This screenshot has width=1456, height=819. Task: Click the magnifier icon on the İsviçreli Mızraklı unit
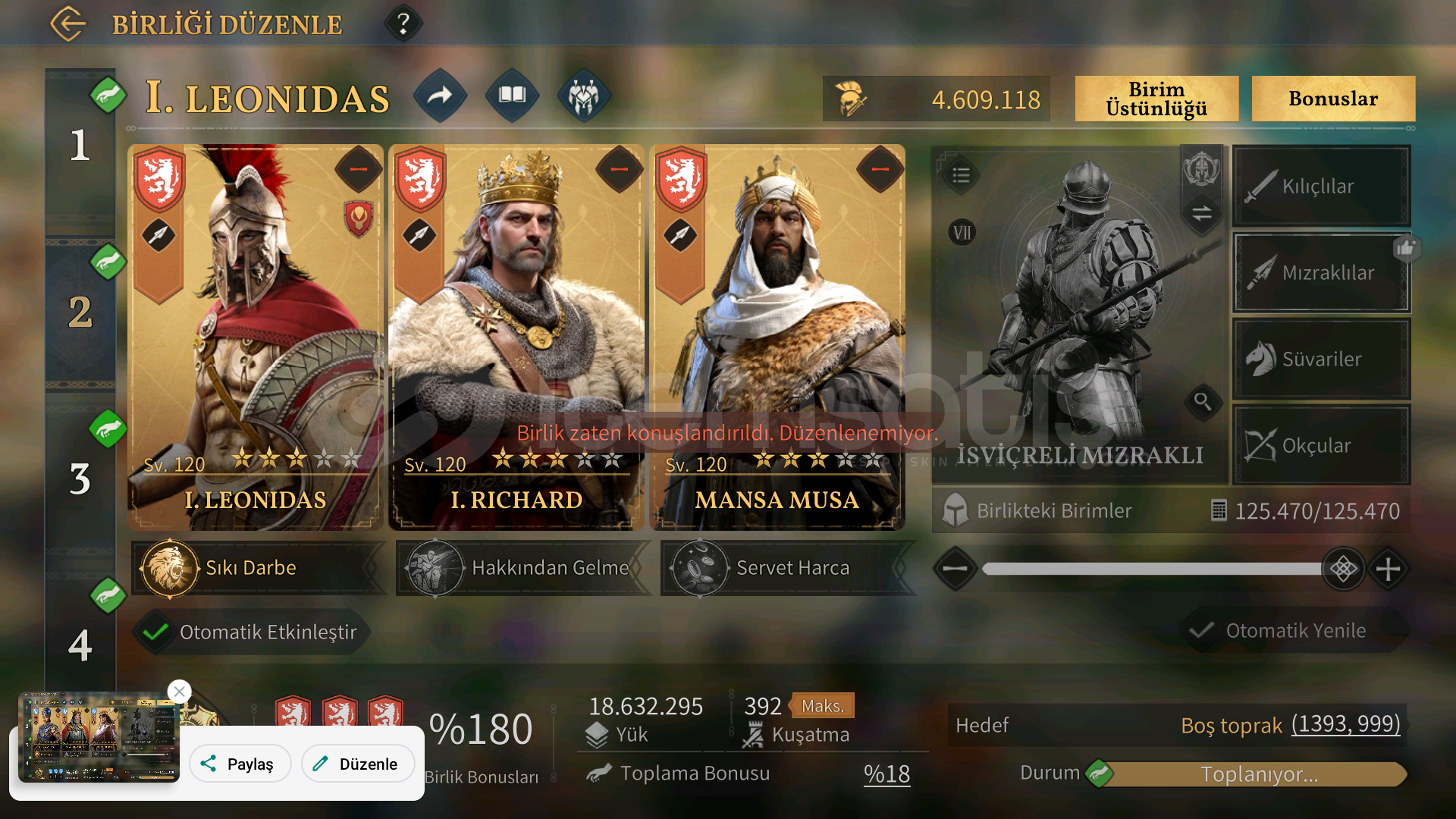pos(1202,401)
